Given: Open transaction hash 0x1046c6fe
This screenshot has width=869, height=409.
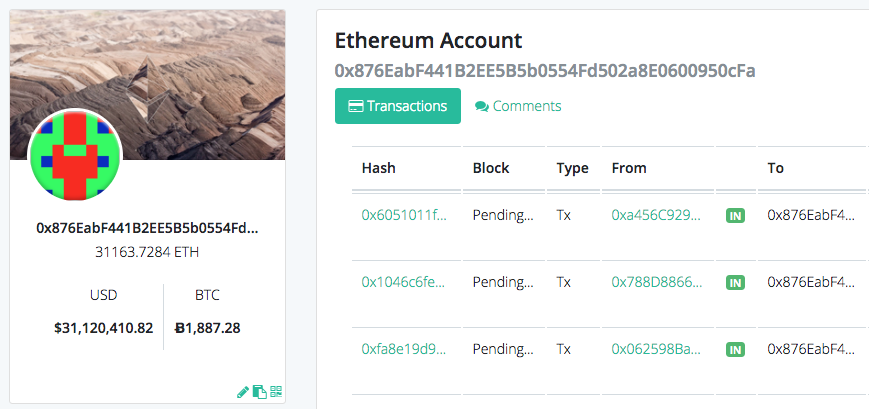Looking at the screenshot, I should [403, 282].
